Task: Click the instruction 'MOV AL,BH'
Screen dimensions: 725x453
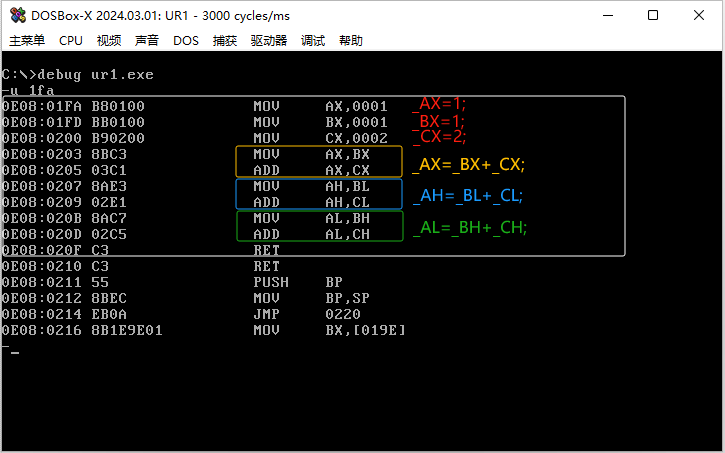Action: pos(311,218)
